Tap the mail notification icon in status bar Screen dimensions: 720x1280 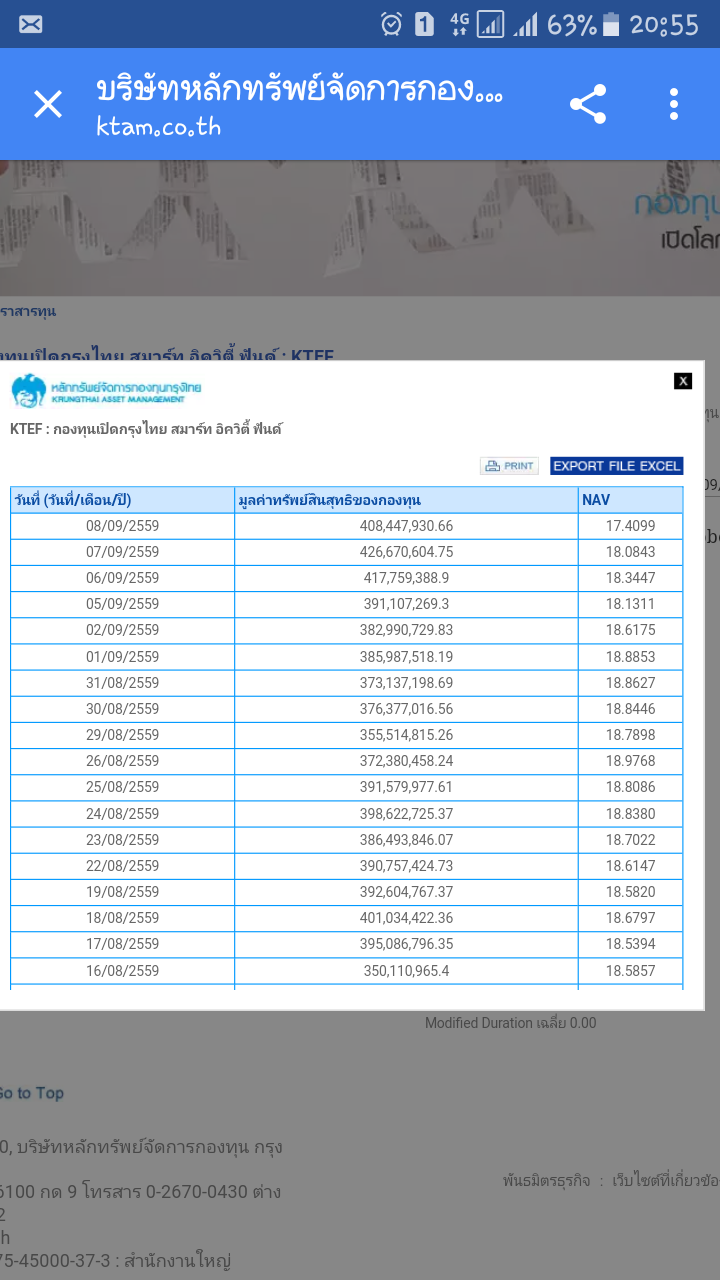[x=31, y=24]
